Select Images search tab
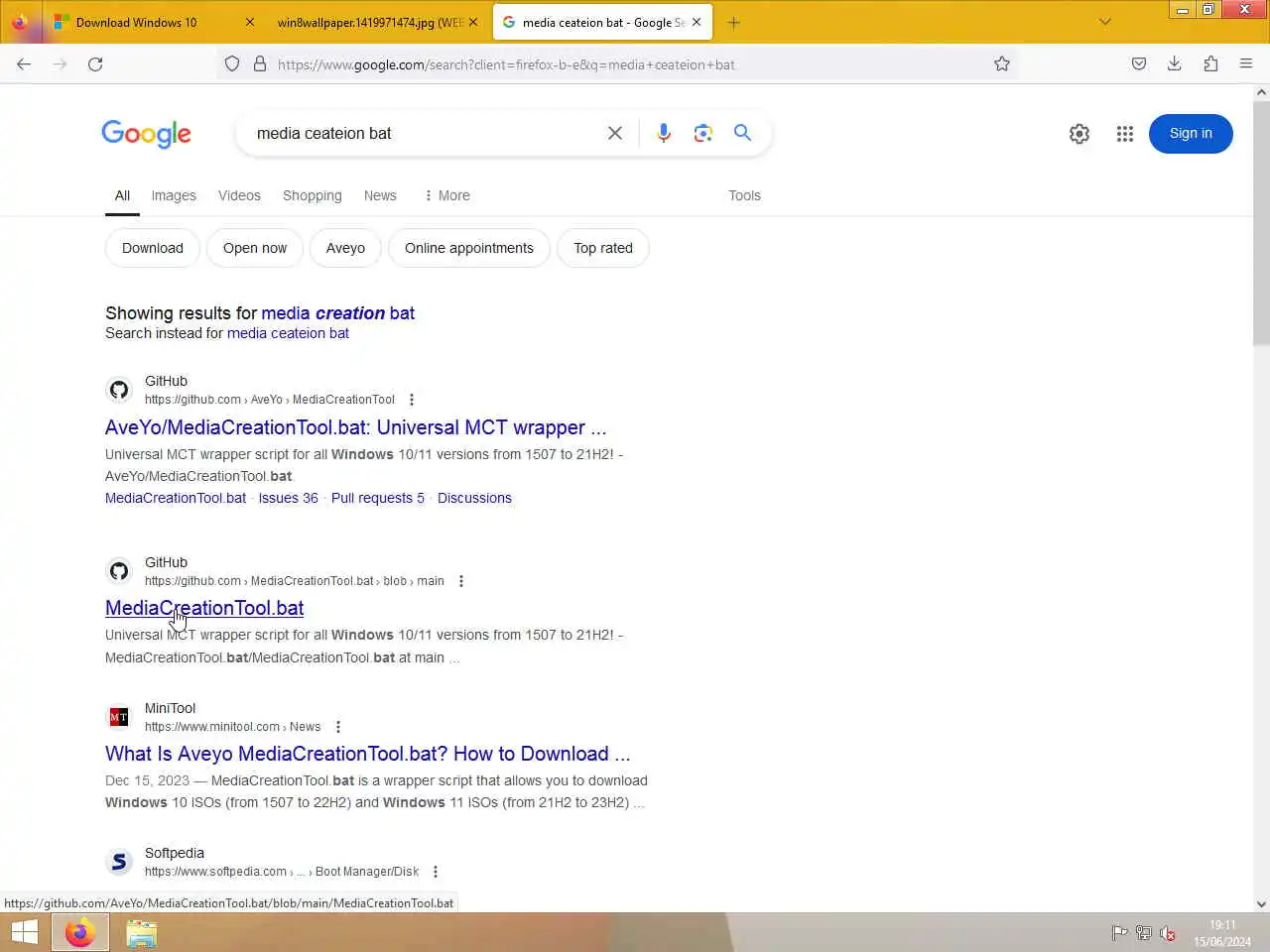The width and height of the screenshot is (1270, 952). 174,195
